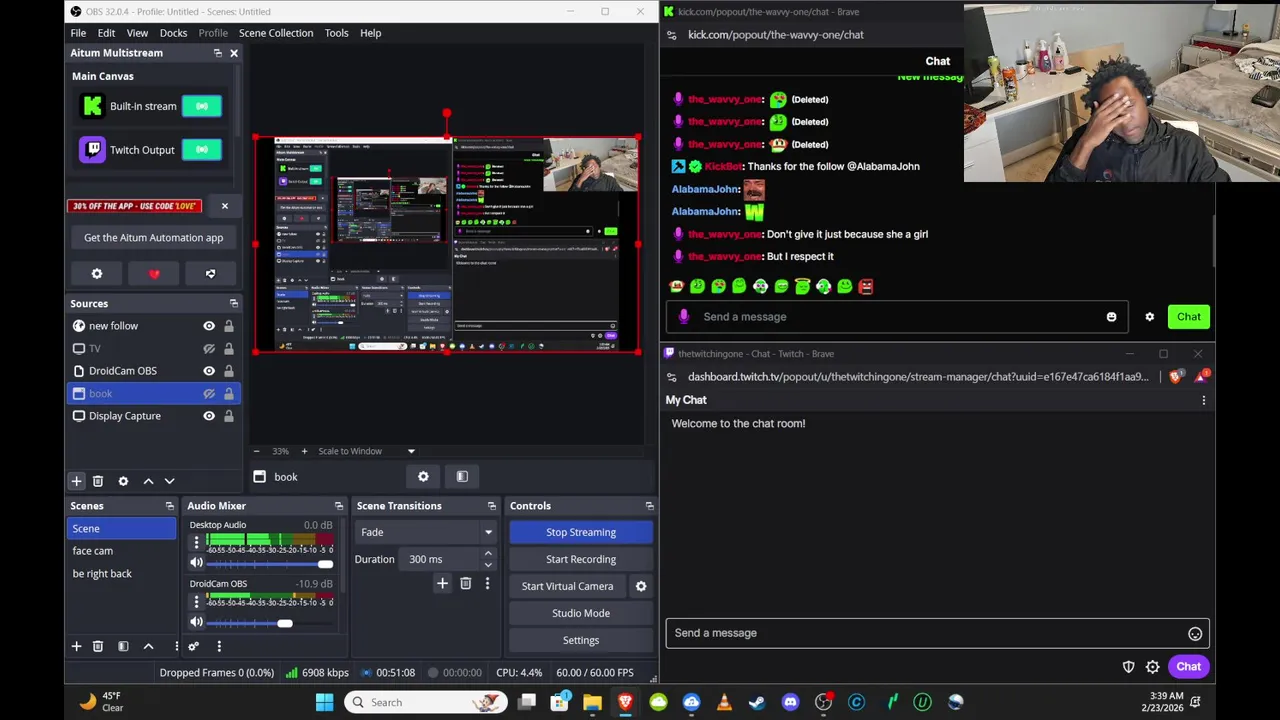
Task: Add a new scene with plus icon
Action: point(76,646)
